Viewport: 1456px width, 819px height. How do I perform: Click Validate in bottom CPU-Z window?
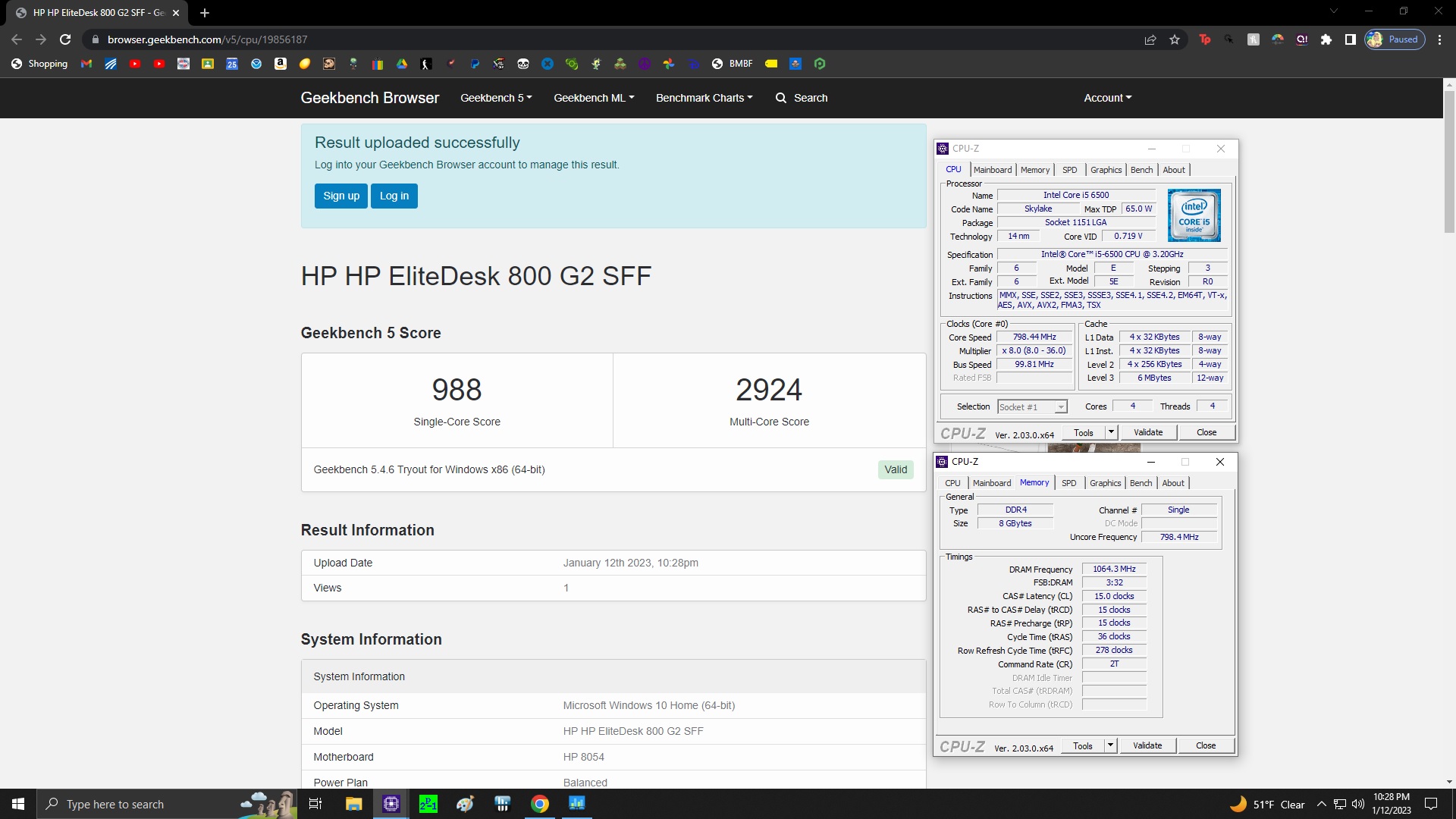(x=1147, y=745)
